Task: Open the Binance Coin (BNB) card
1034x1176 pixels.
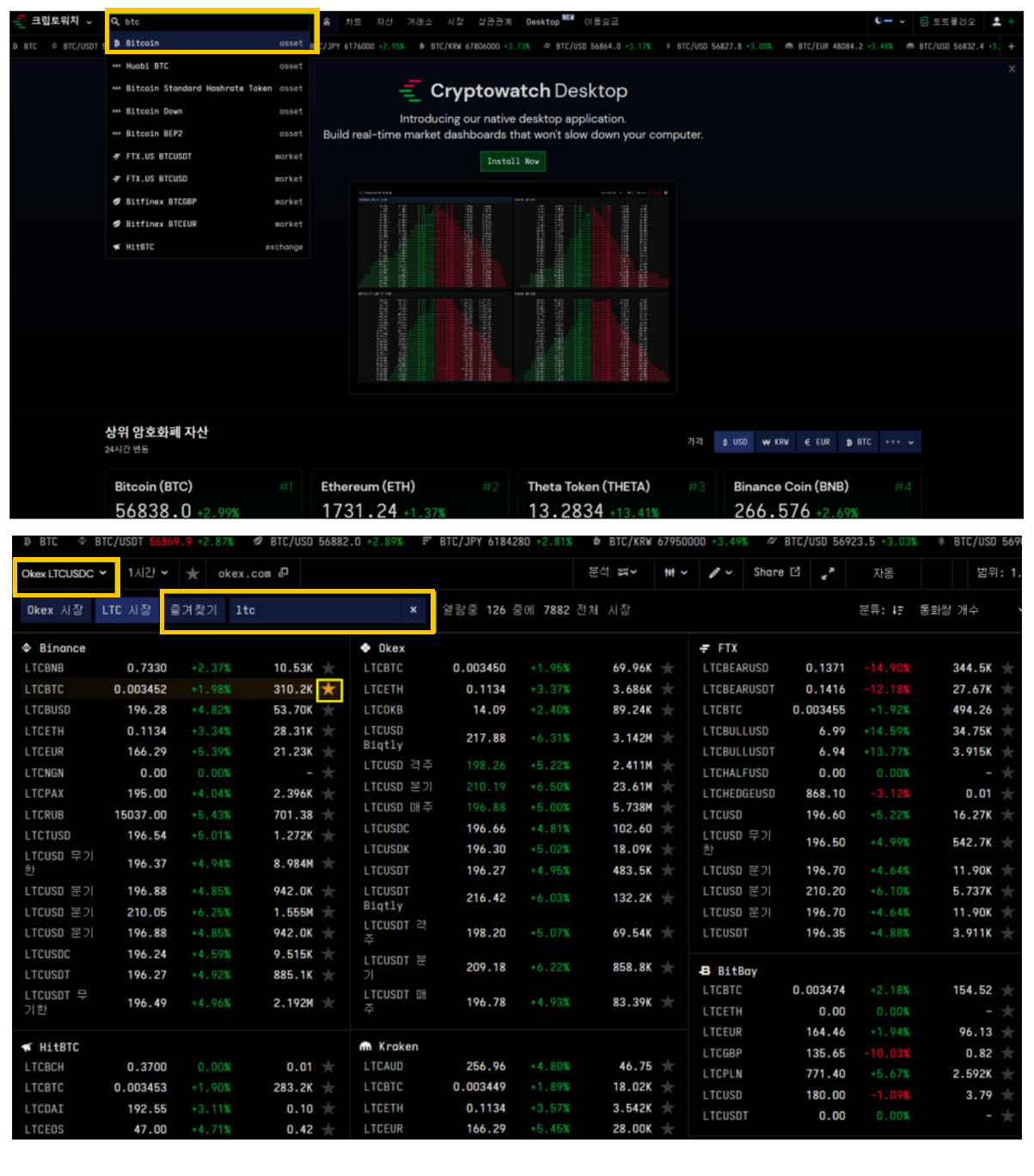Action: 822,495
